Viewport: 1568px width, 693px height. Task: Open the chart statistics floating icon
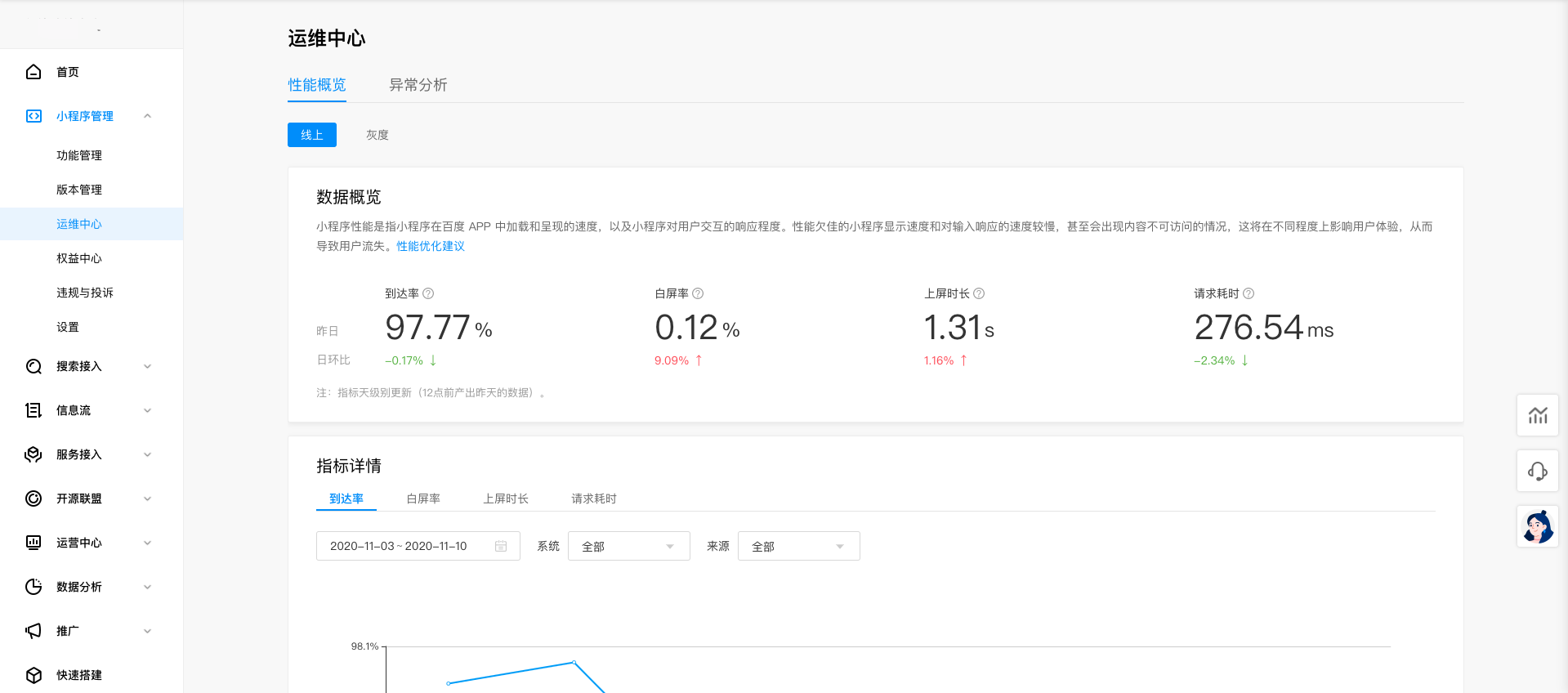click(1538, 415)
